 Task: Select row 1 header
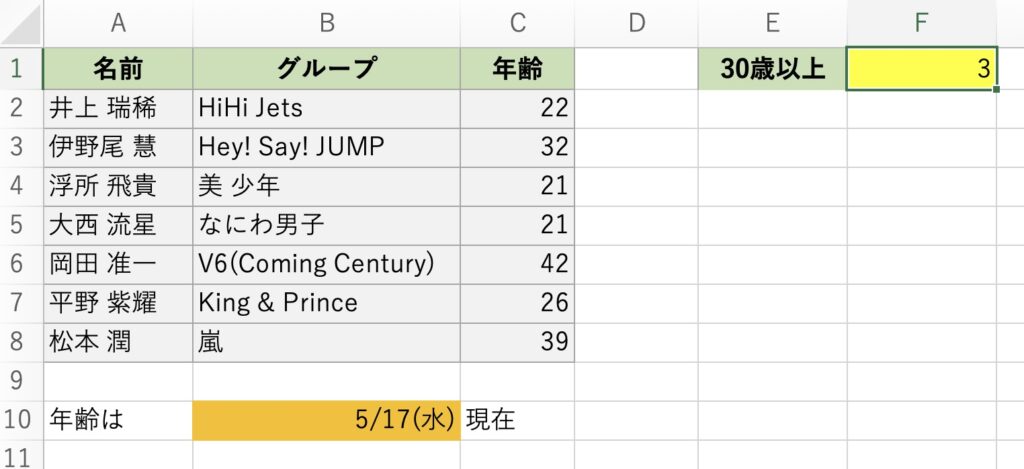(21, 69)
